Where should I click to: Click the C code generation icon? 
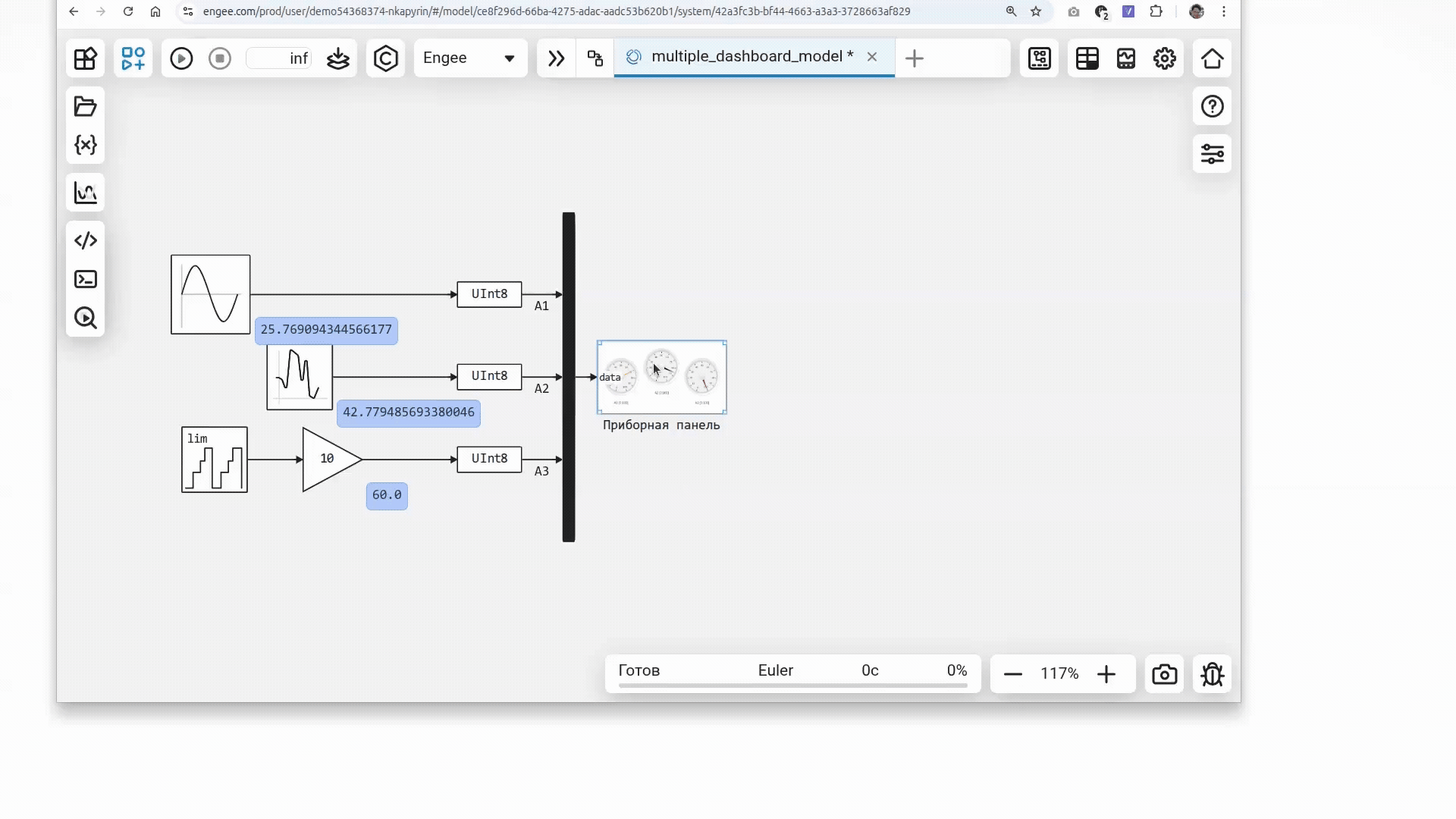coord(385,58)
